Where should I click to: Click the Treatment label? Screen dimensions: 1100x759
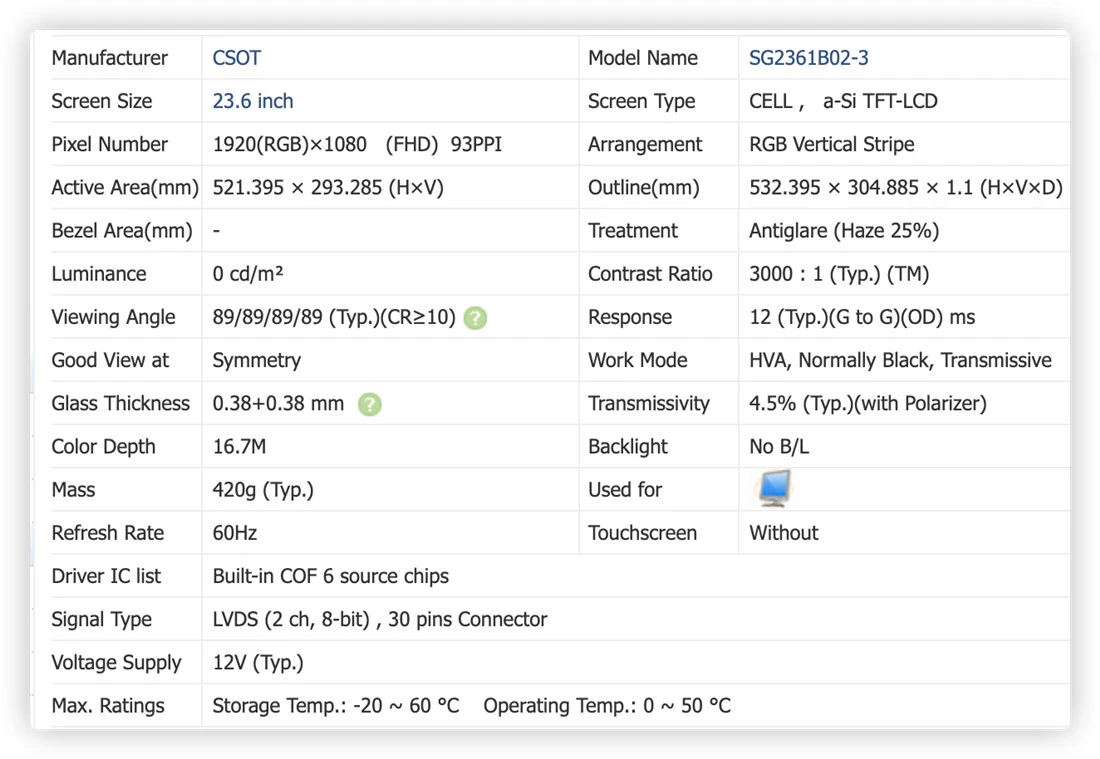point(633,231)
